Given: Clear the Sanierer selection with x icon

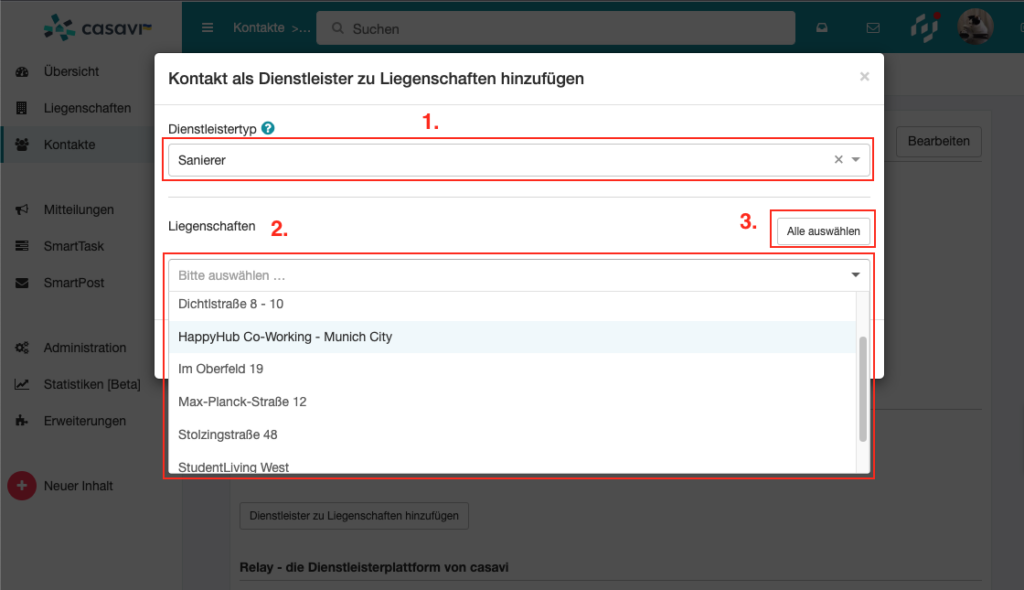Looking at the screenshot, I should click(838, 160).
